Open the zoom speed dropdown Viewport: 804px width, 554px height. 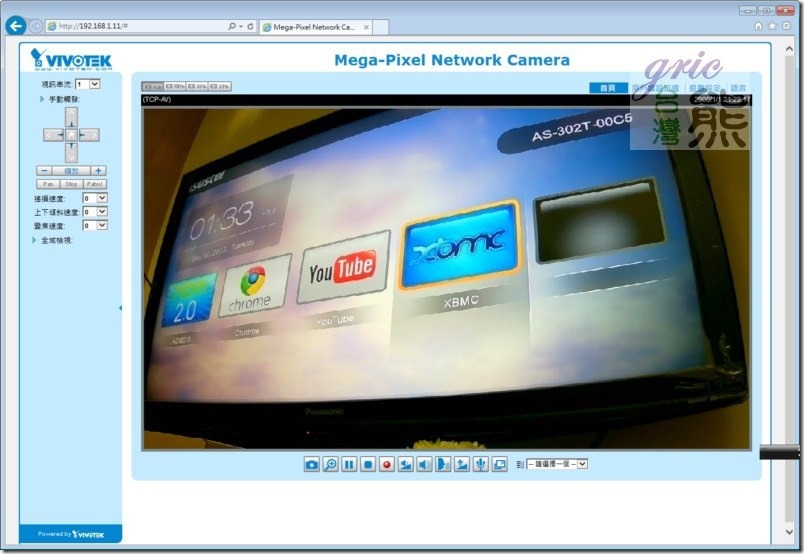point(95,225)
